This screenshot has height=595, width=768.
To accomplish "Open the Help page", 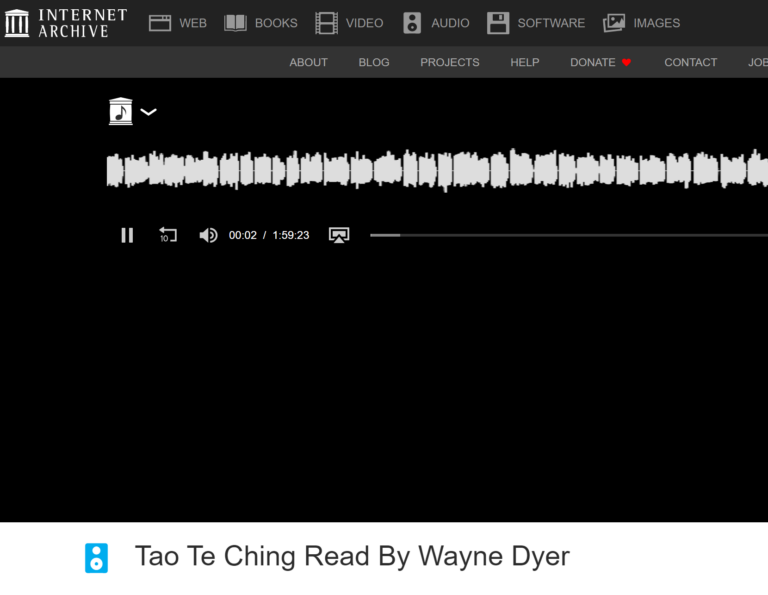I will [524, 62].
